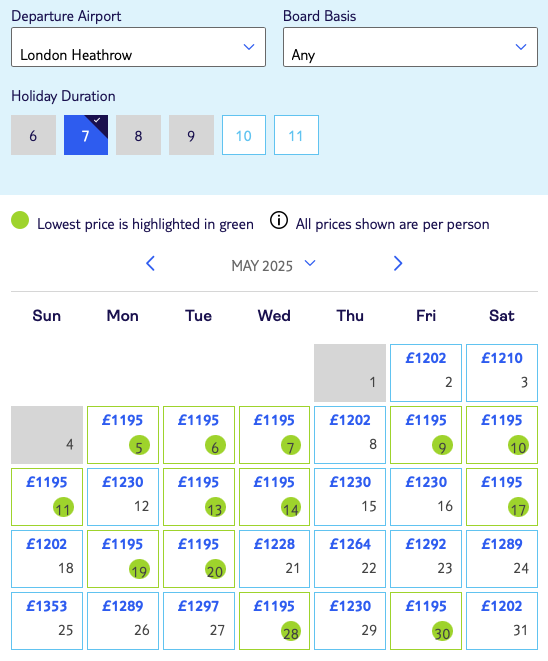Viewport: 548px width, 661px height.
Task: Choose May 12 priced at £1230
Action: tap(123, 497)
